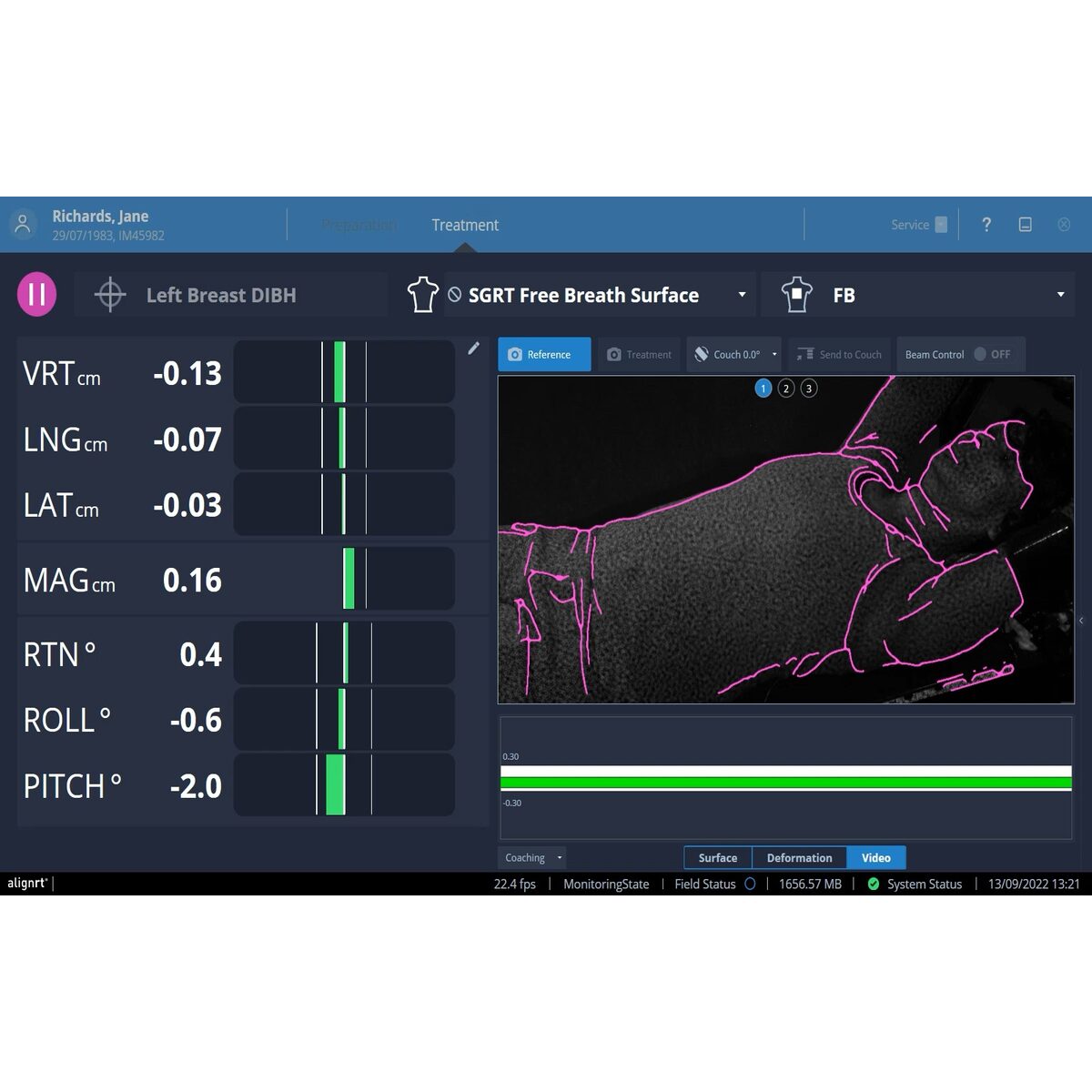1092x1092 pixels.
Task: Open help with the question mark icon
Action: point(986,225)
